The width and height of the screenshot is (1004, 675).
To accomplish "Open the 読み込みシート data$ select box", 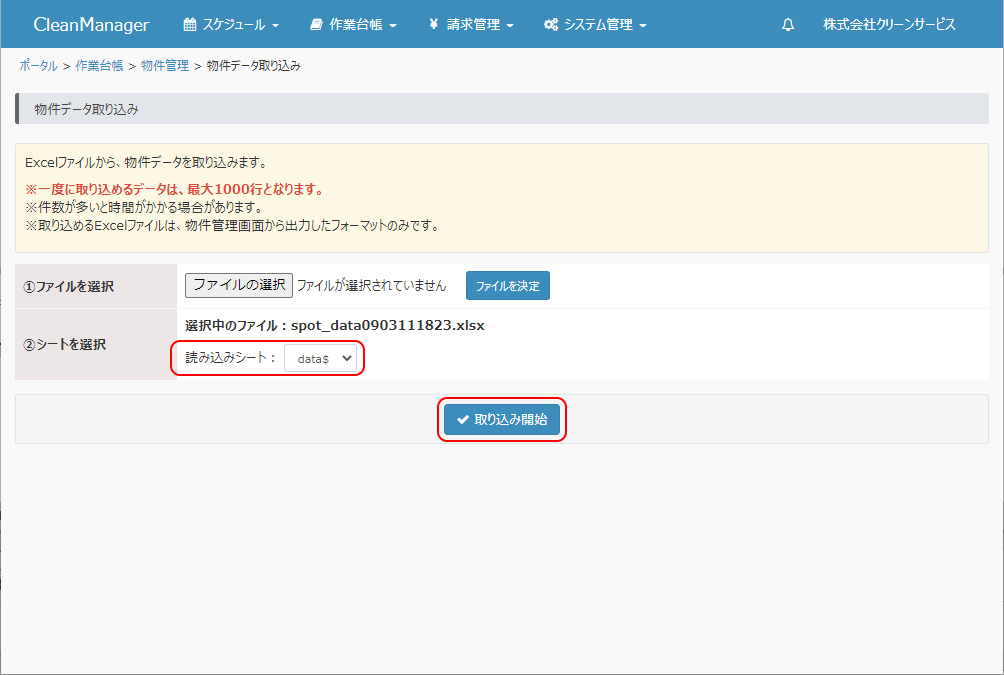I will point(320,358).
